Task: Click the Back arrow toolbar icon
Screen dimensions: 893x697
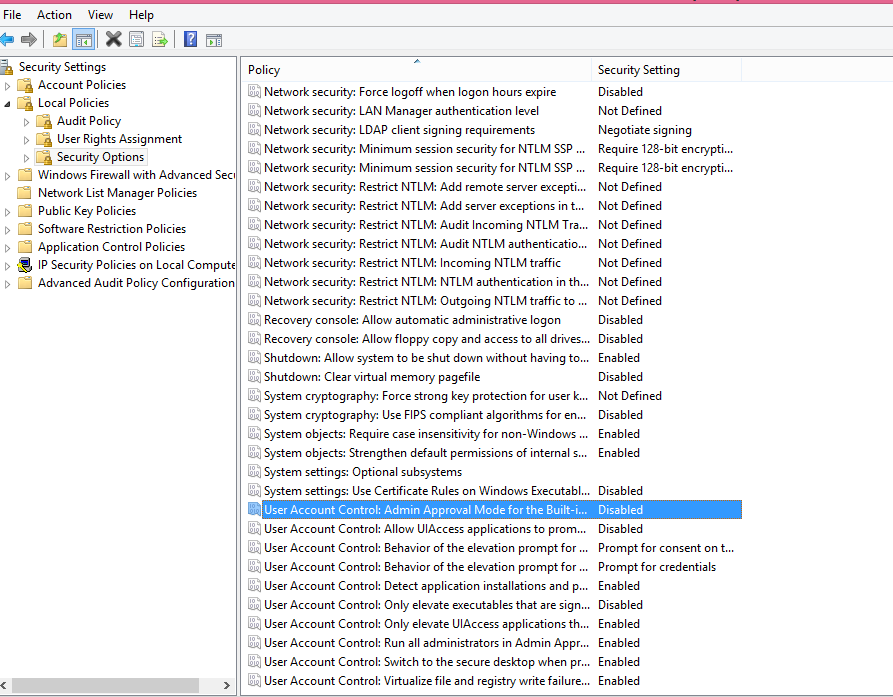Action: [x=8, y=40]
